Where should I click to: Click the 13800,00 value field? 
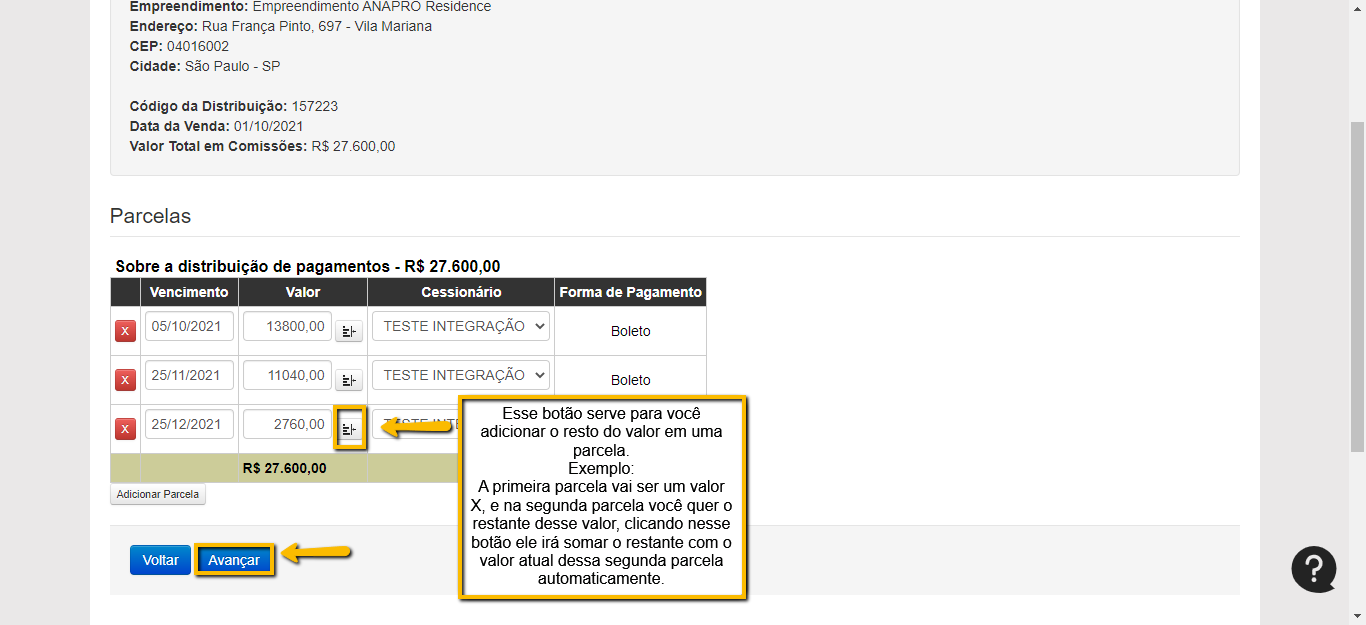pos(287,326)
